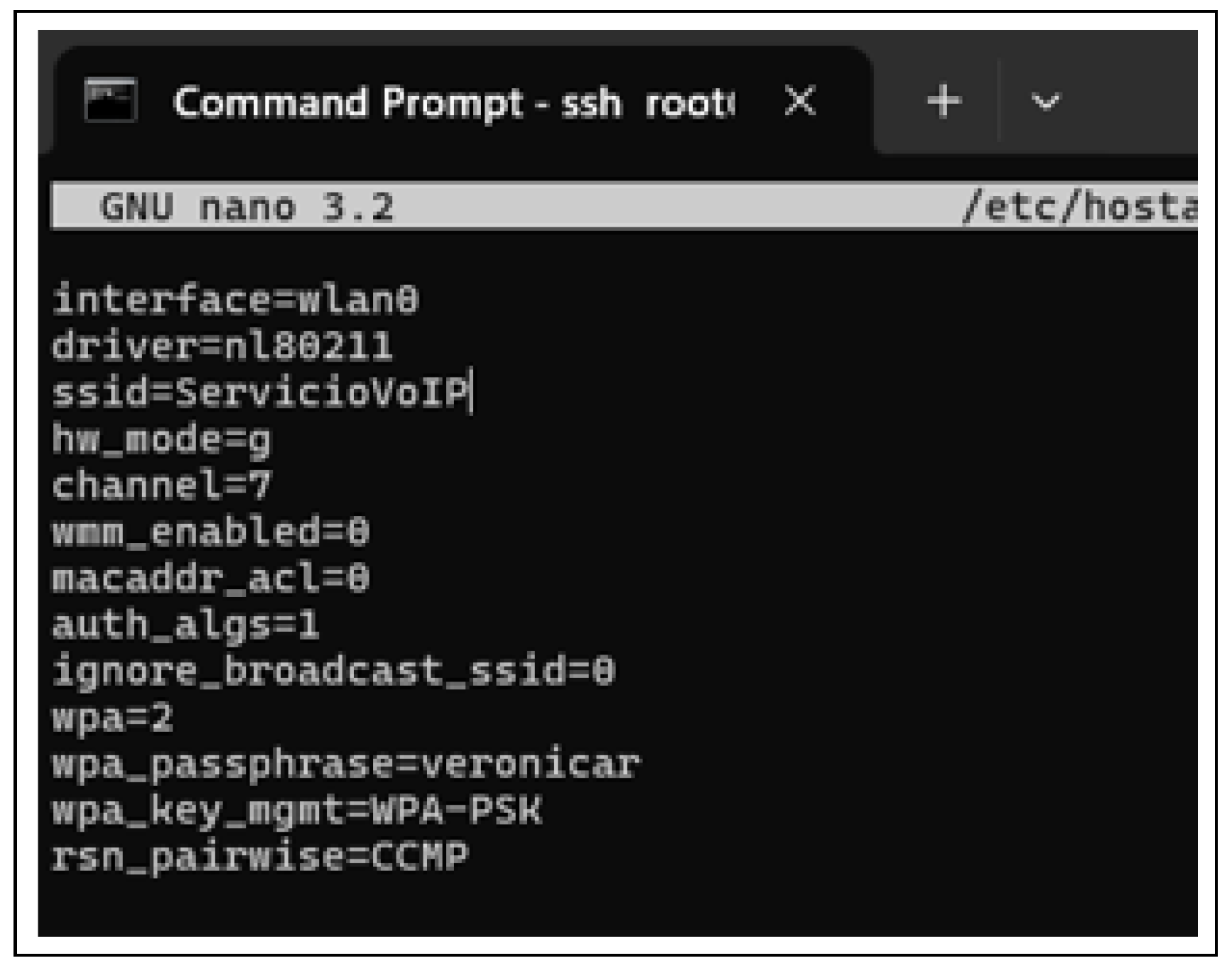Click the ssid=ServicioVoIP line
The image size is (1232, 968).
pos(261,393)
